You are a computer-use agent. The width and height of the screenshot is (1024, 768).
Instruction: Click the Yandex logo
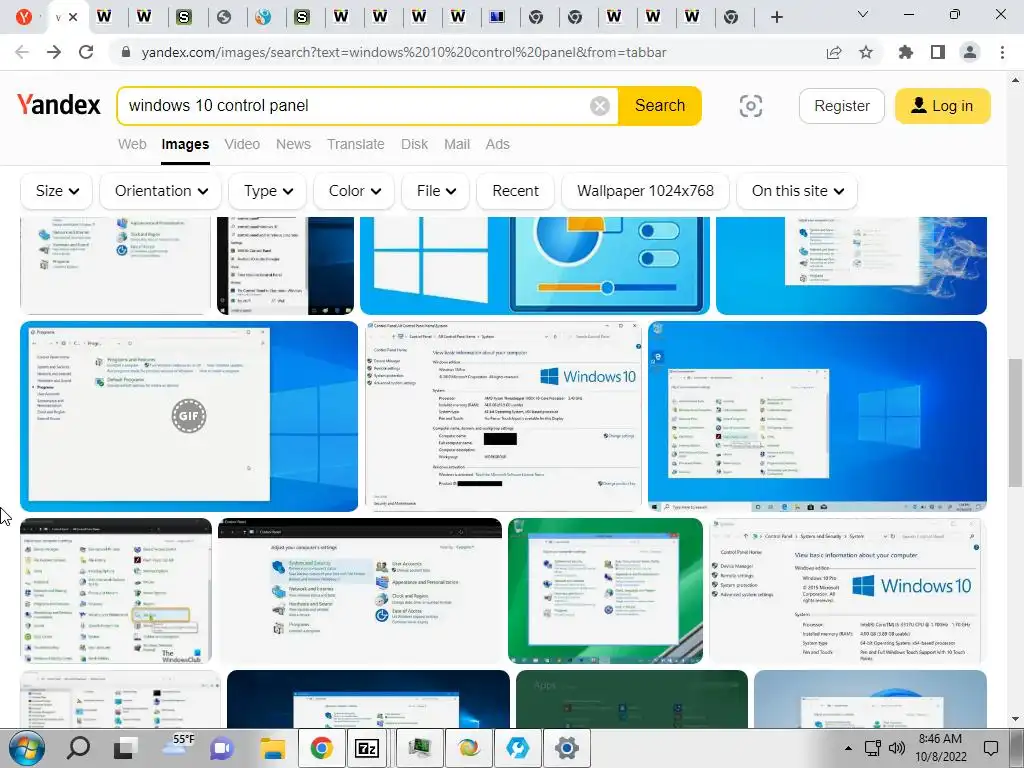(58, 105)
